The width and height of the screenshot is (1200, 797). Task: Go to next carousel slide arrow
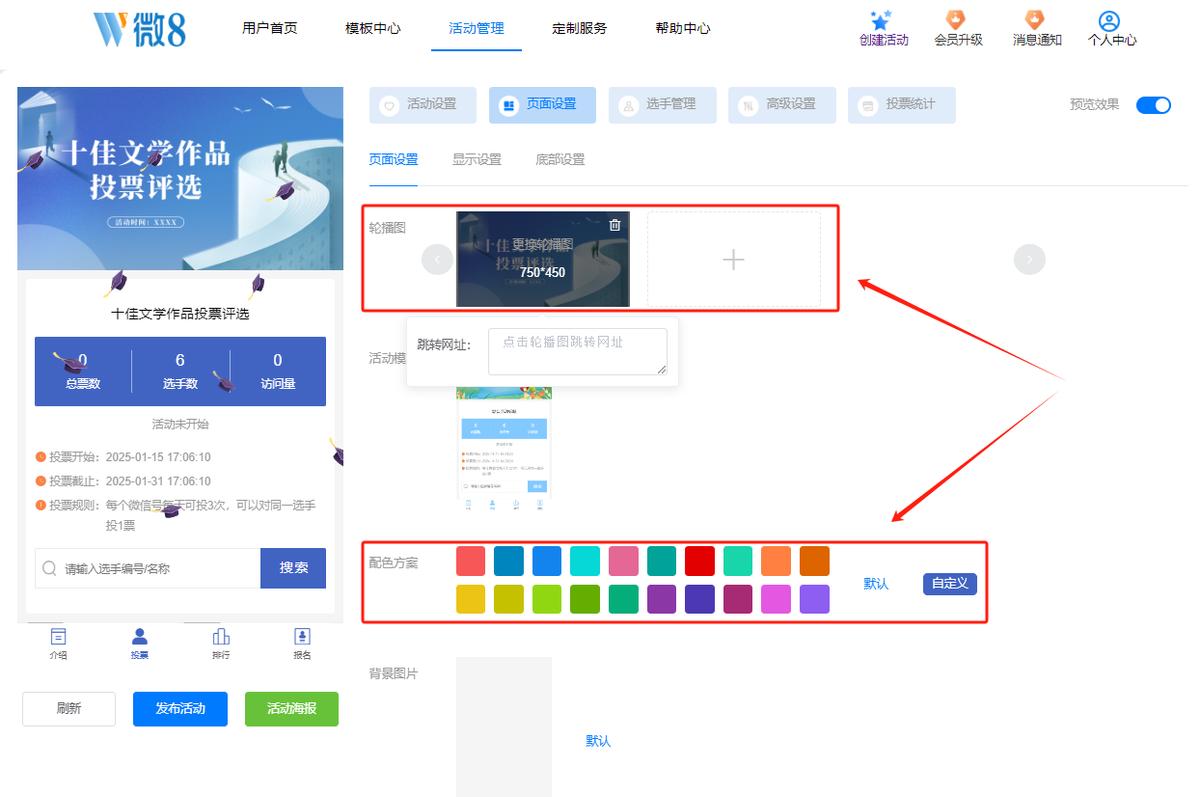coord(1029,260)
